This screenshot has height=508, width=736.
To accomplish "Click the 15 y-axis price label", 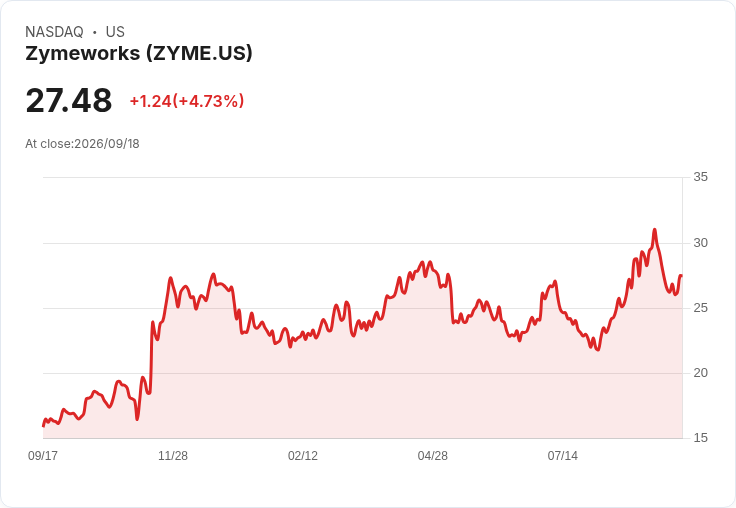I will tap(700, 438).
